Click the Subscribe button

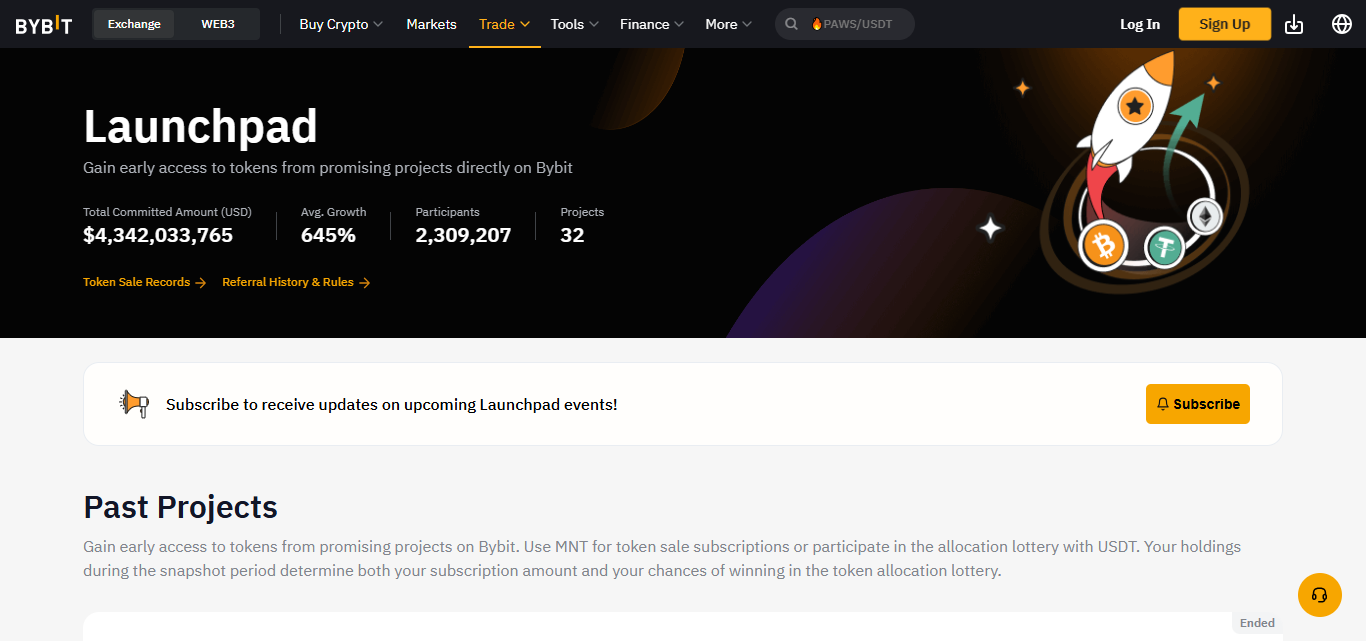1198,404
